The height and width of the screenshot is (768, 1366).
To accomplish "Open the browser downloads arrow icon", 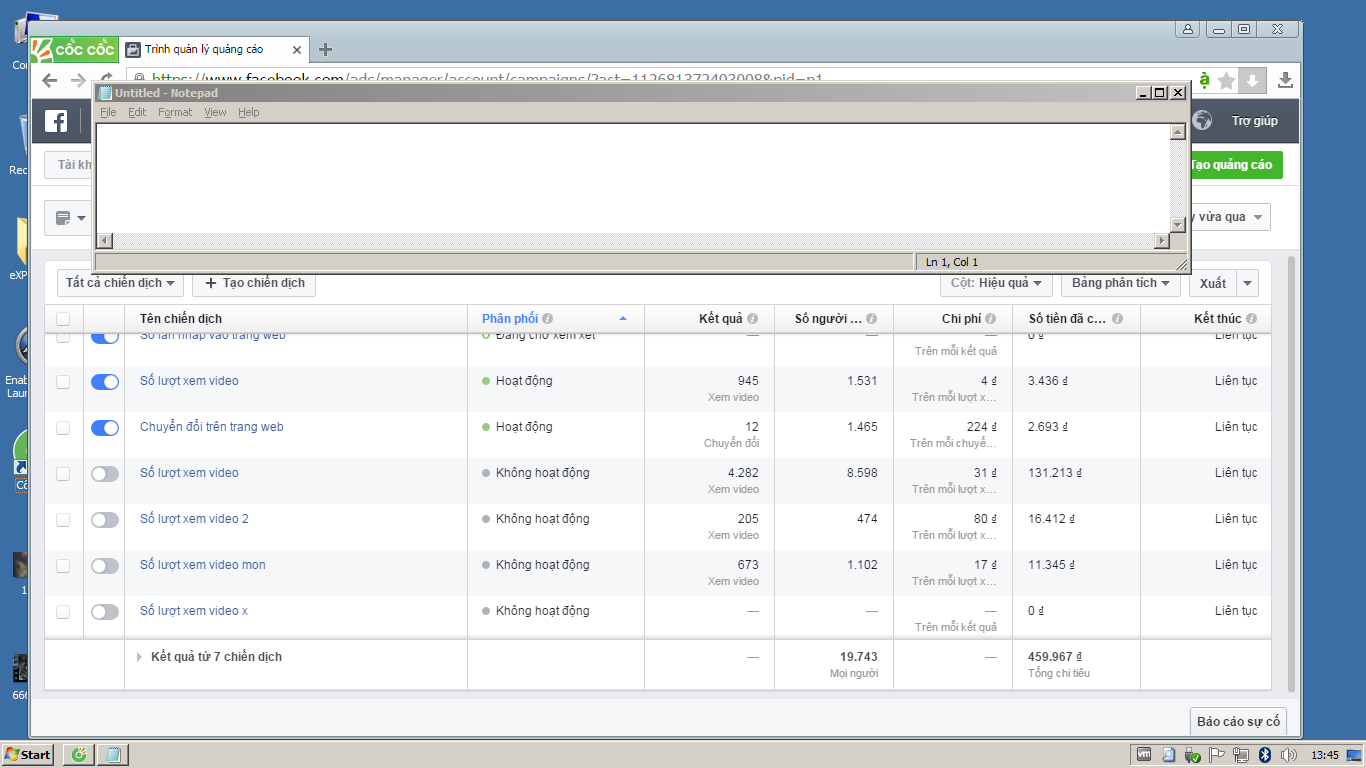I will tap(1286, 81).
